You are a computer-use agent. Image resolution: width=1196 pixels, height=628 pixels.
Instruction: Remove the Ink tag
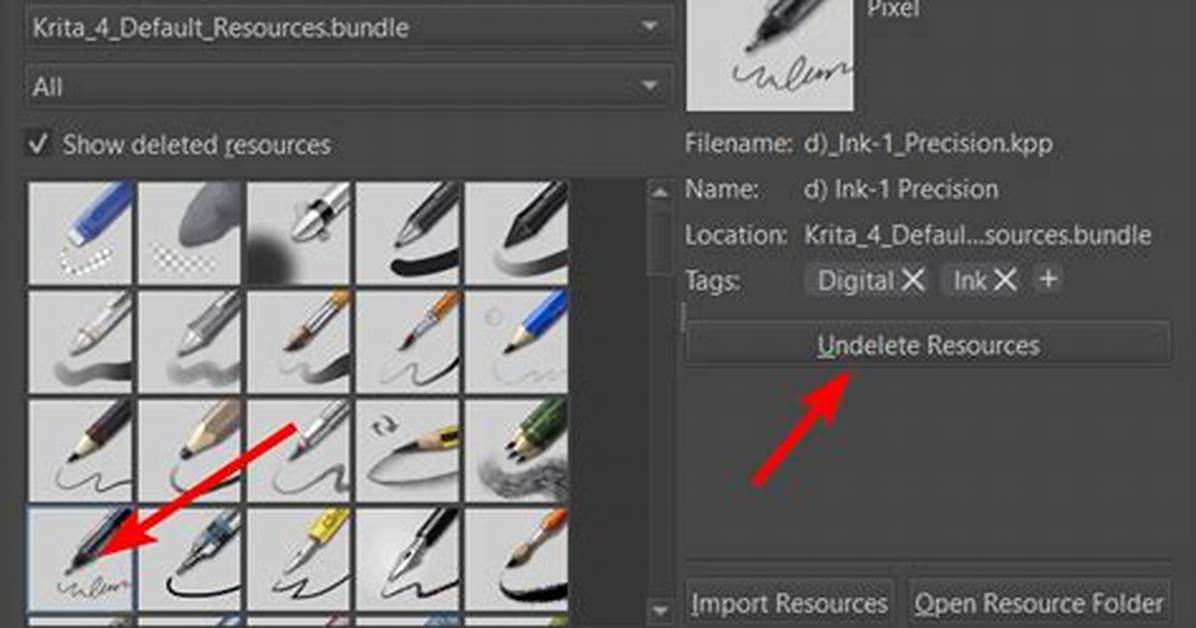pyautogui.click(x=1005, y=281)
